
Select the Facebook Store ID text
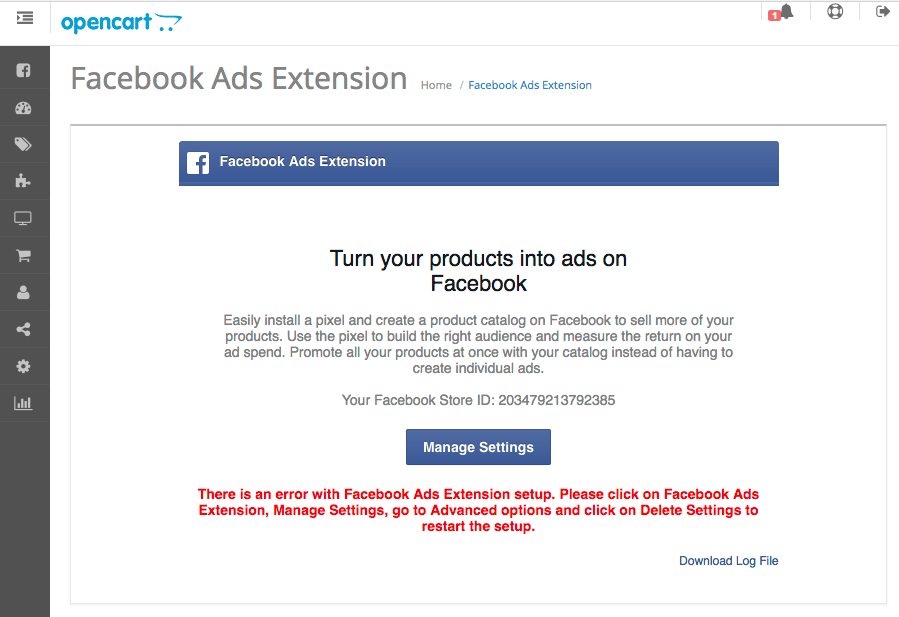(x=478, y=400)
